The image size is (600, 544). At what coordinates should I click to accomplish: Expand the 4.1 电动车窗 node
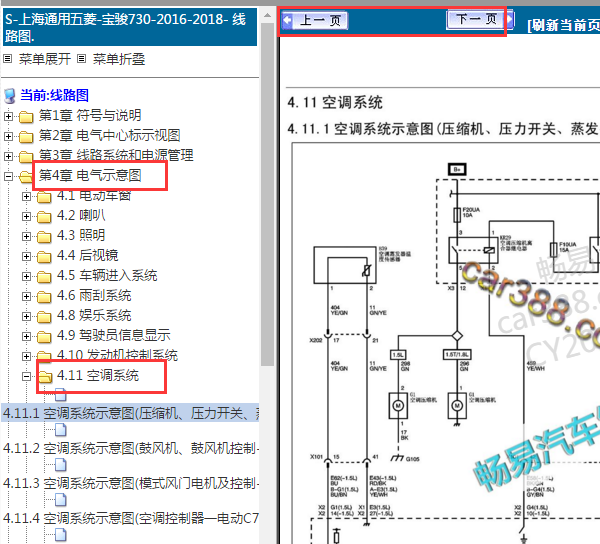(26, 196)
